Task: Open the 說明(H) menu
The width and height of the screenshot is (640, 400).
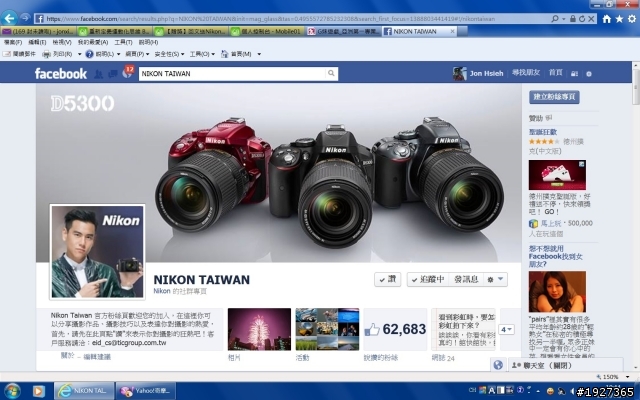Action: tap(148, 42)
